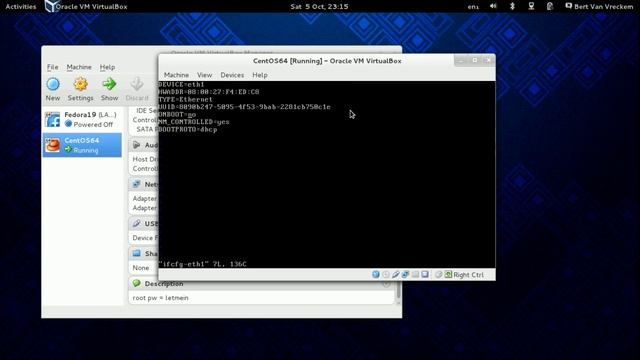Click Oracle VM VirtualBox app menu in top bar
The width and height of the screenshot is (640, 360).
coord(86,7)
